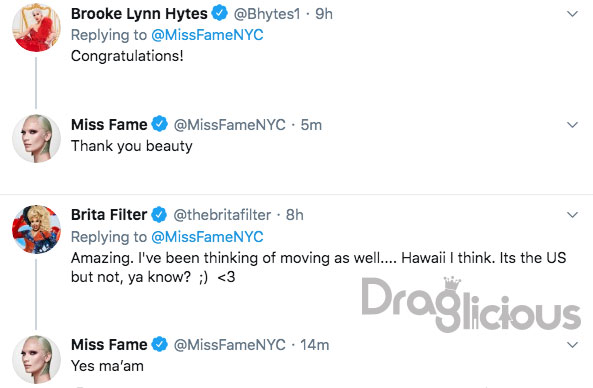Viewport: 593px width, 388px height.
Task: Click Brita Filter verified badge
Action: coord(159,215)
